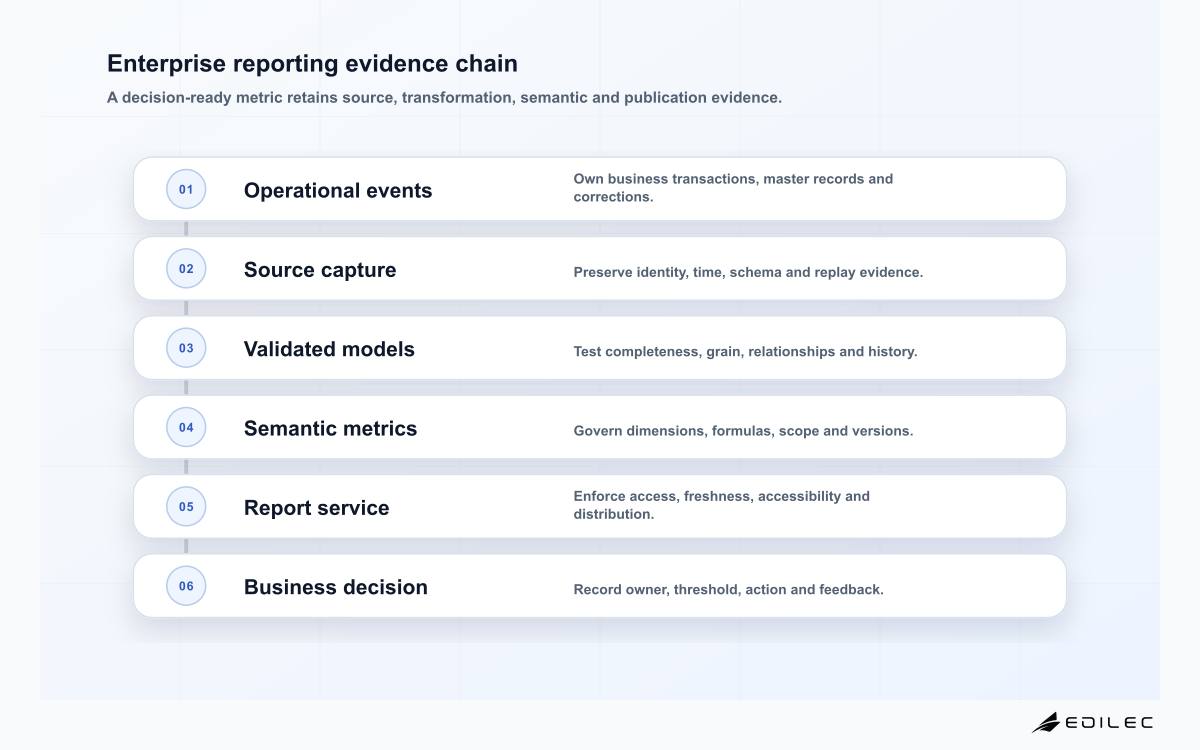Screen dimensions: 1200x750
Task: Click the EDILEC brand wordmark
Action: pos(1109,722)
